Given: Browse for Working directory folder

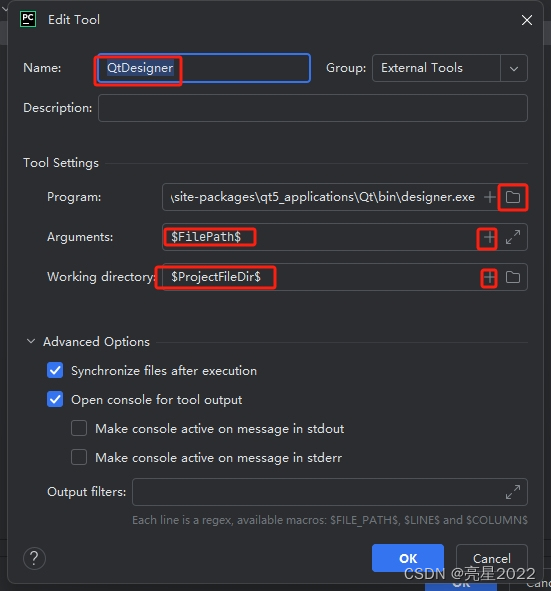Looking at the screenshot, I should pos(513,277).
